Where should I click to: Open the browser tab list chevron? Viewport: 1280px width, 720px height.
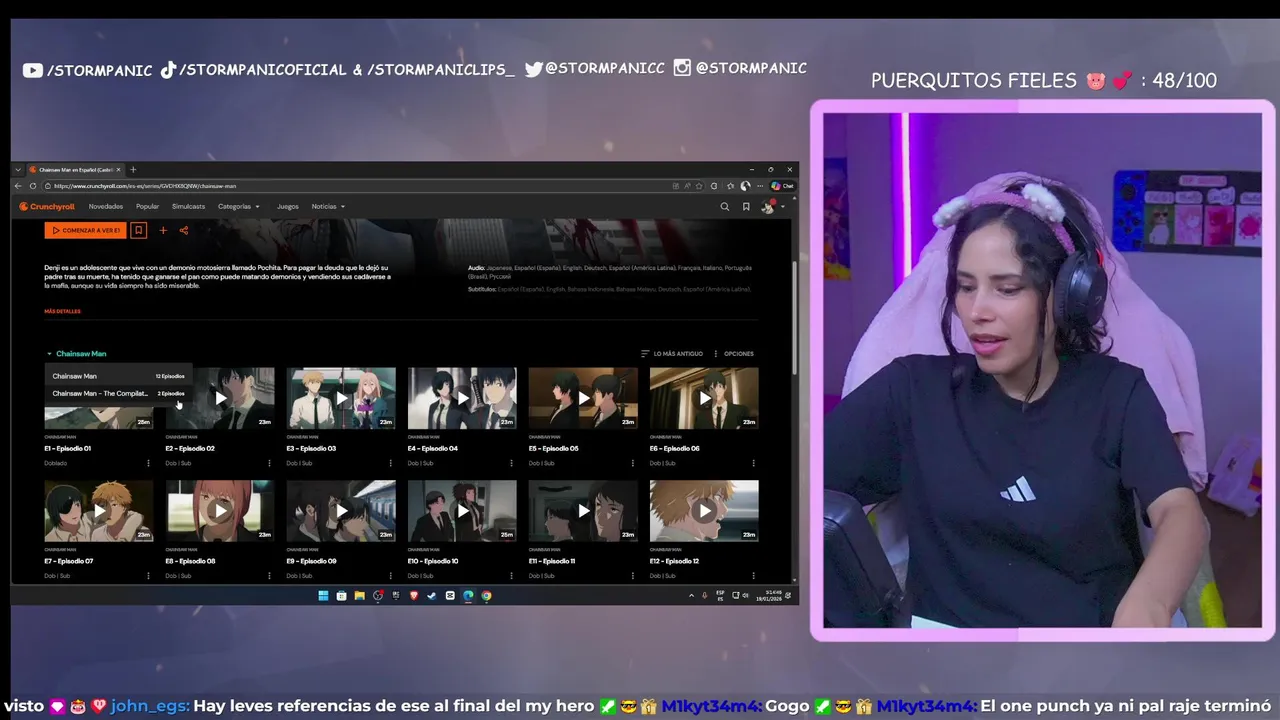pos(17,169)
